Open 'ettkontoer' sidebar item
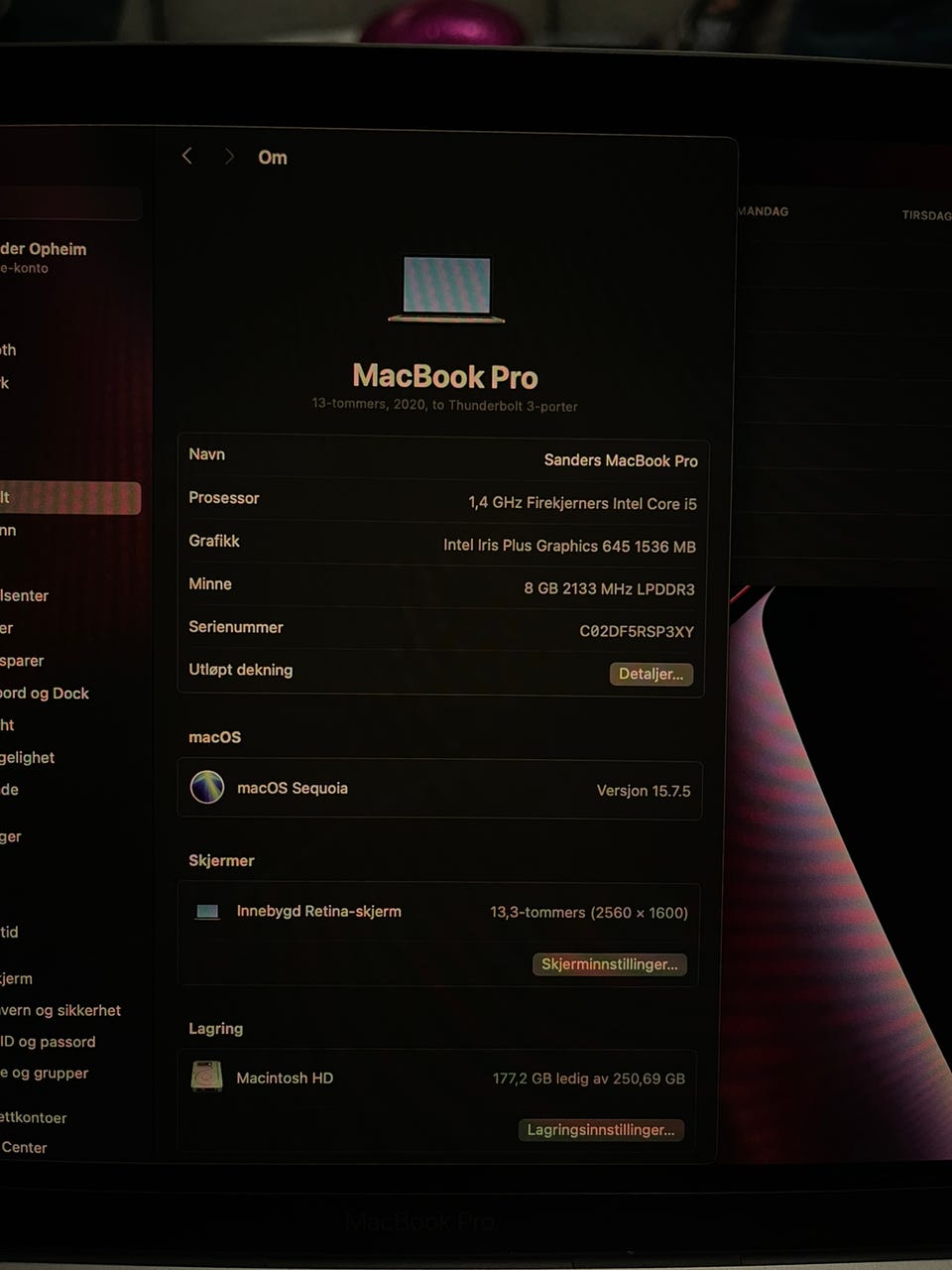The width and height of the screenshot is (952, 1270). 34,1117
